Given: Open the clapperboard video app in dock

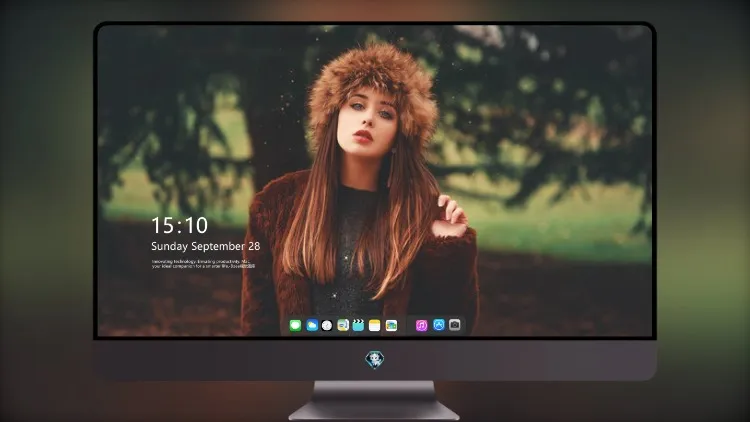Looking at the screenshot, I should point(358,325).
